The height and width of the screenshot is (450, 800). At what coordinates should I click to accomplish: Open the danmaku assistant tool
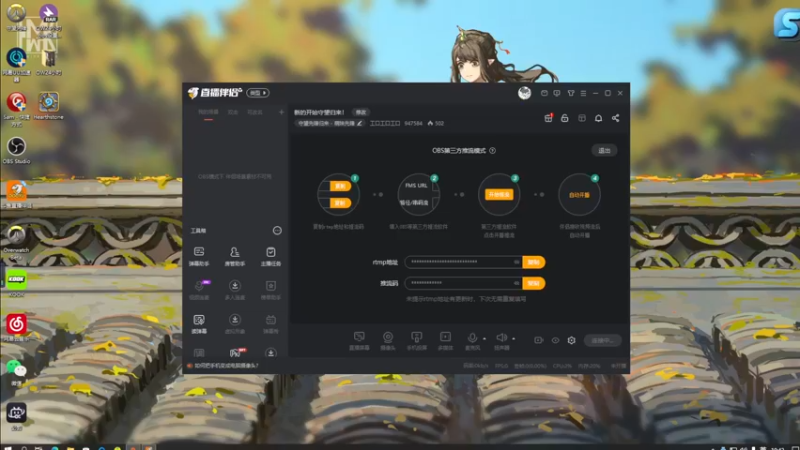click(199, 256)
